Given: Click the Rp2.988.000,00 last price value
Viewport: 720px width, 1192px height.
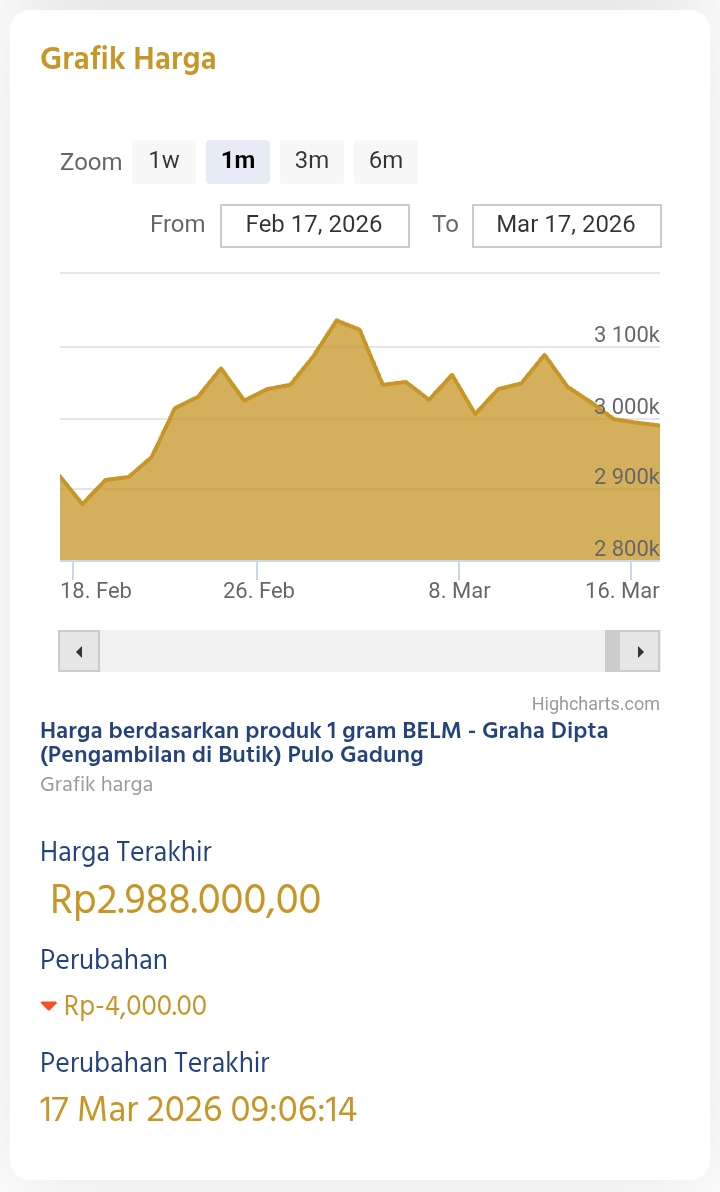Looking at the screenshot, I should 185,900.
